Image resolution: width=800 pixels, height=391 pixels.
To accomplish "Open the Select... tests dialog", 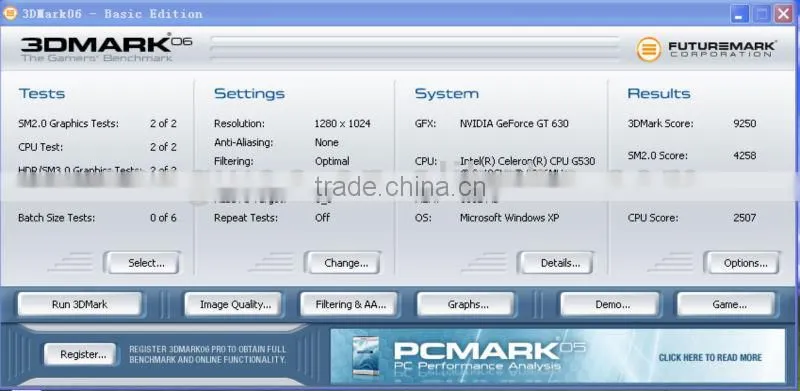I will (142, 263).
